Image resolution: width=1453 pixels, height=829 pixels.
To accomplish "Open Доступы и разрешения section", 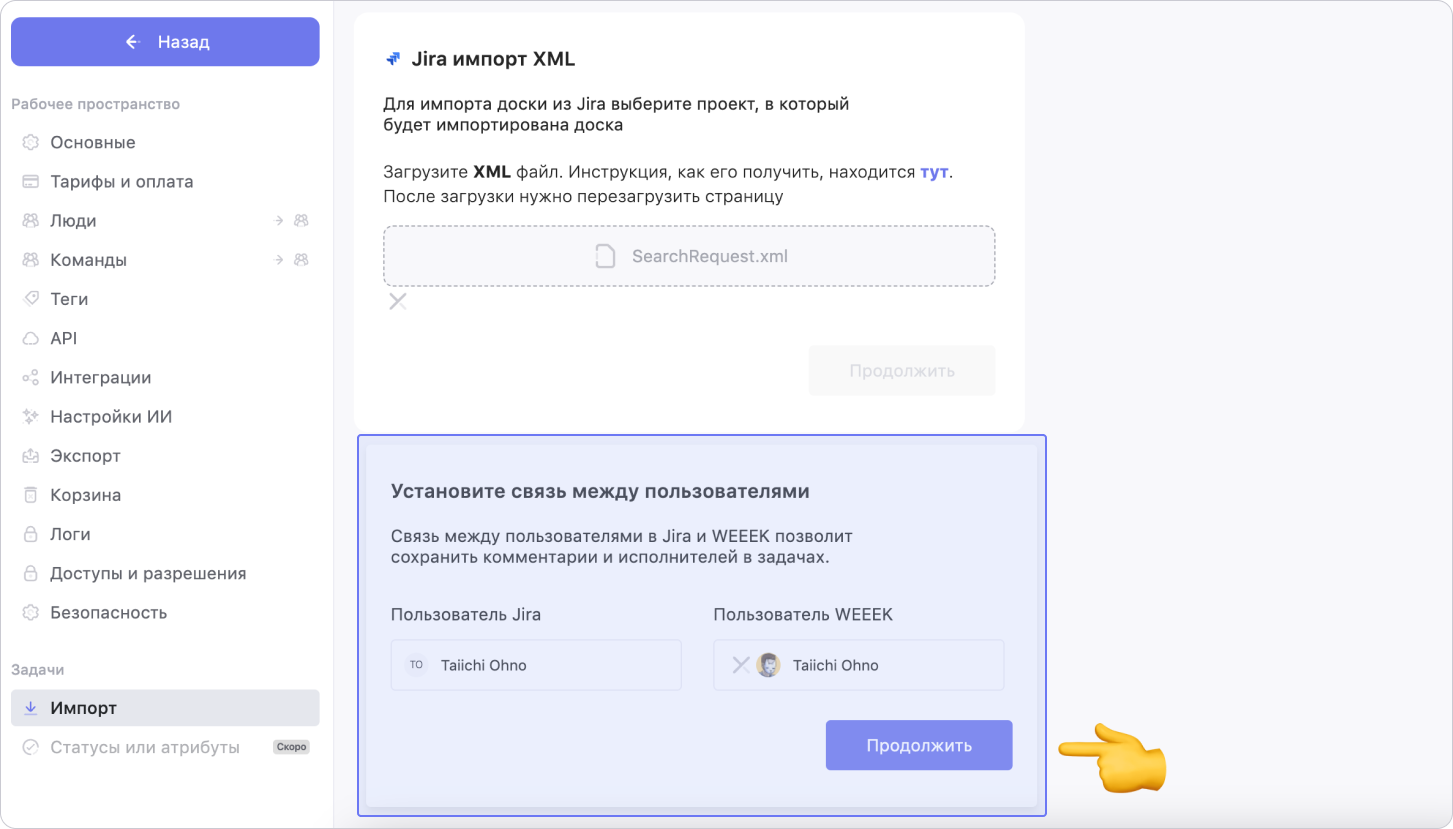I will 147,573.
